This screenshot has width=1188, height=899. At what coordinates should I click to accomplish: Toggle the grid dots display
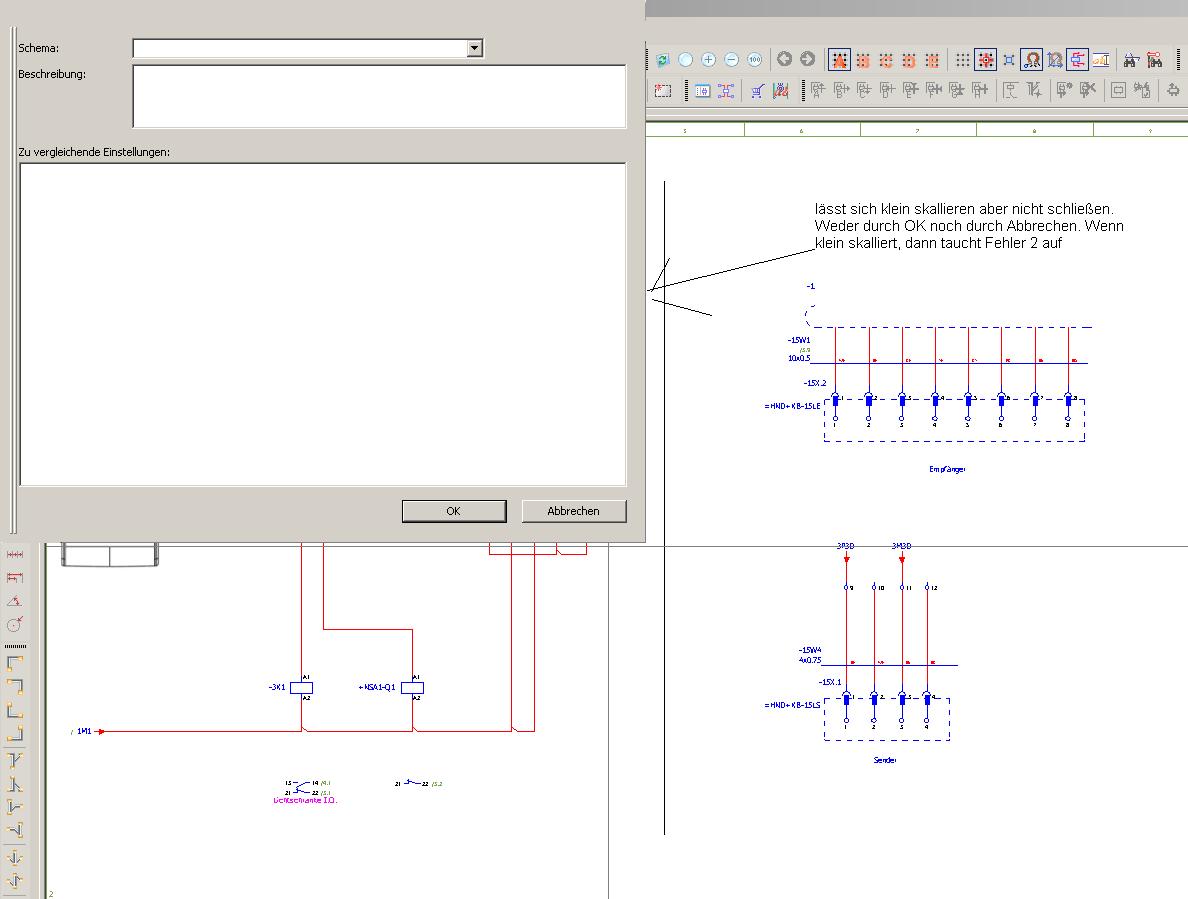click(x=962, y=59)
